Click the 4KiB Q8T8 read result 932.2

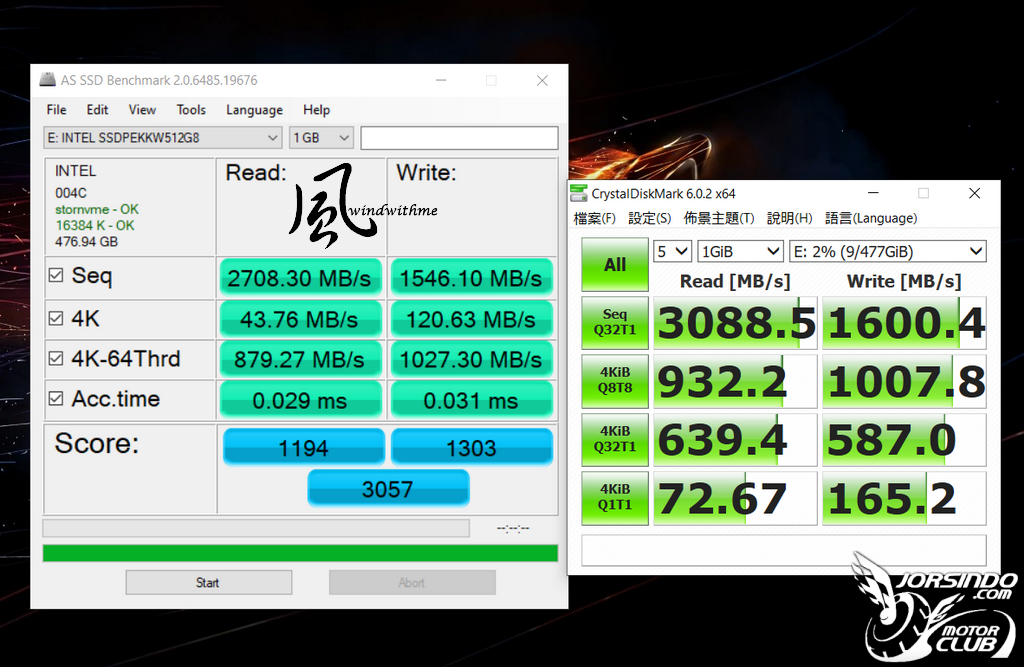(x=735, y=381)
